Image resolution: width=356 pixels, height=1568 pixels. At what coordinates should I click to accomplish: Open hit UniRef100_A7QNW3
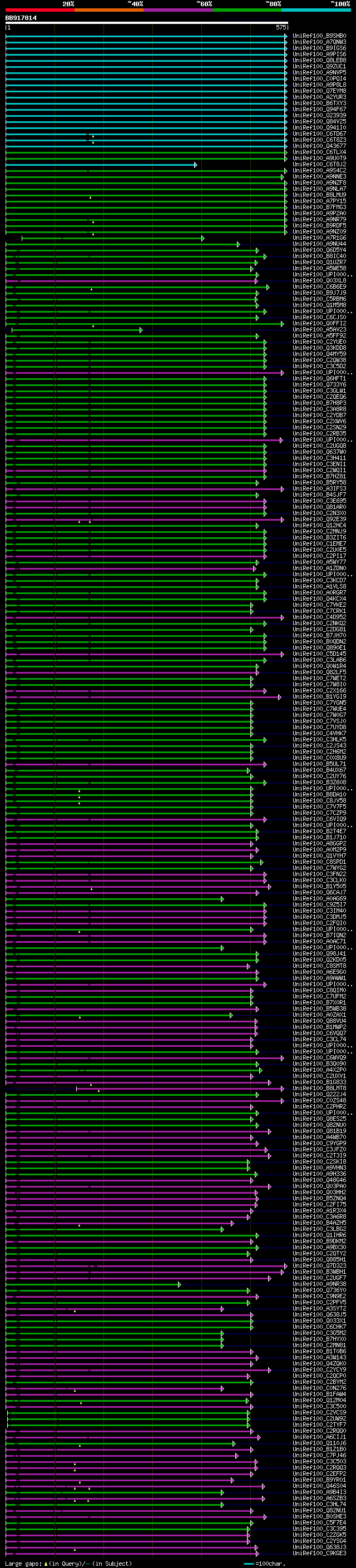[x=319, y=42]
